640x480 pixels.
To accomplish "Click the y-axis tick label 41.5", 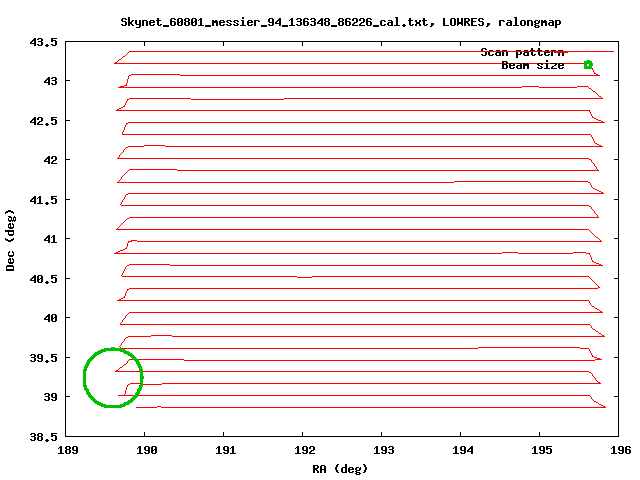I will [43, 200].
